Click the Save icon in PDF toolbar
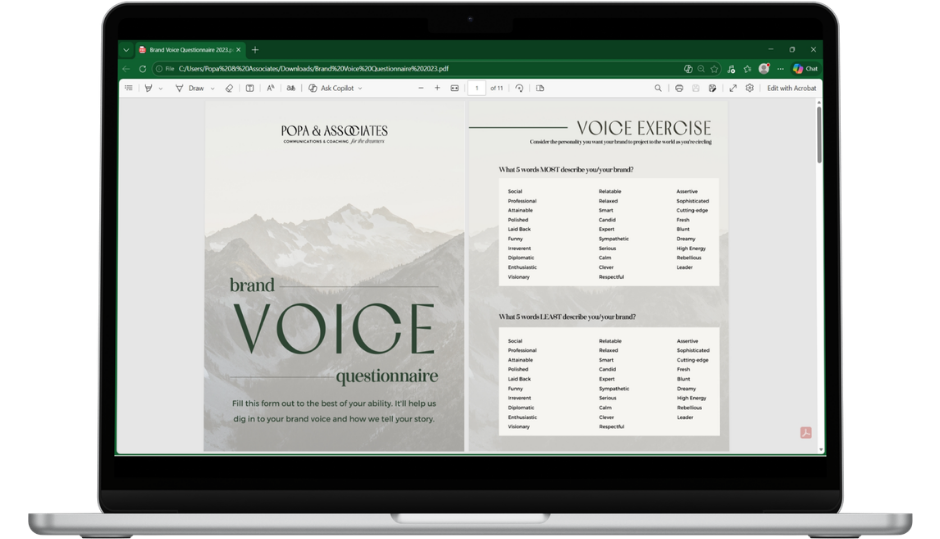 (696, 88)
